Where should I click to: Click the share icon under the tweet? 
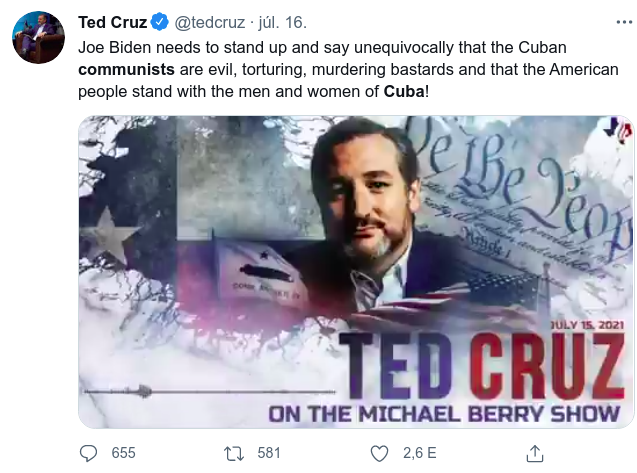point(534,453)
